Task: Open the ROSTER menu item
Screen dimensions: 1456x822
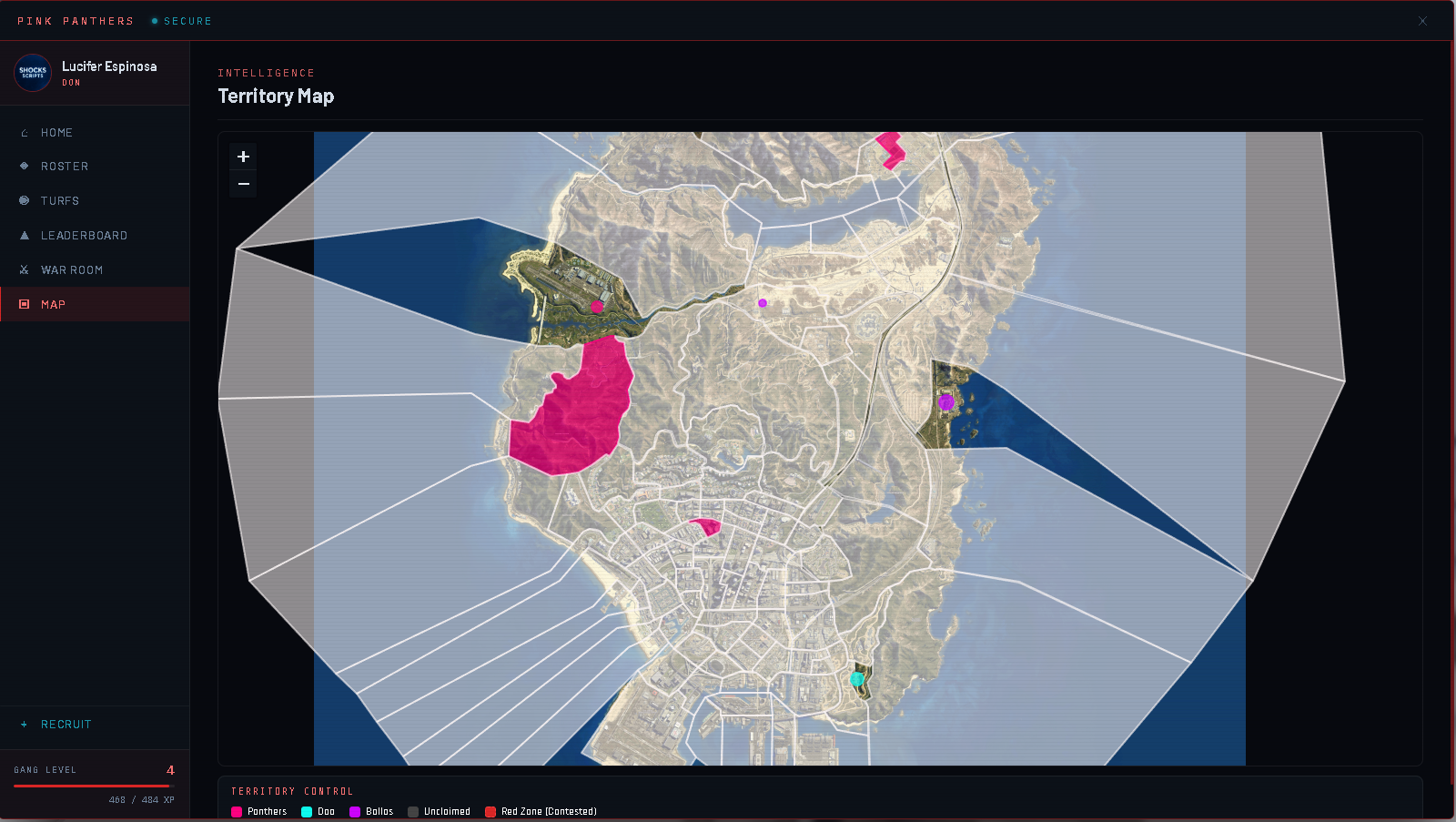Action: pyautogui.click(x=95, y=167)
